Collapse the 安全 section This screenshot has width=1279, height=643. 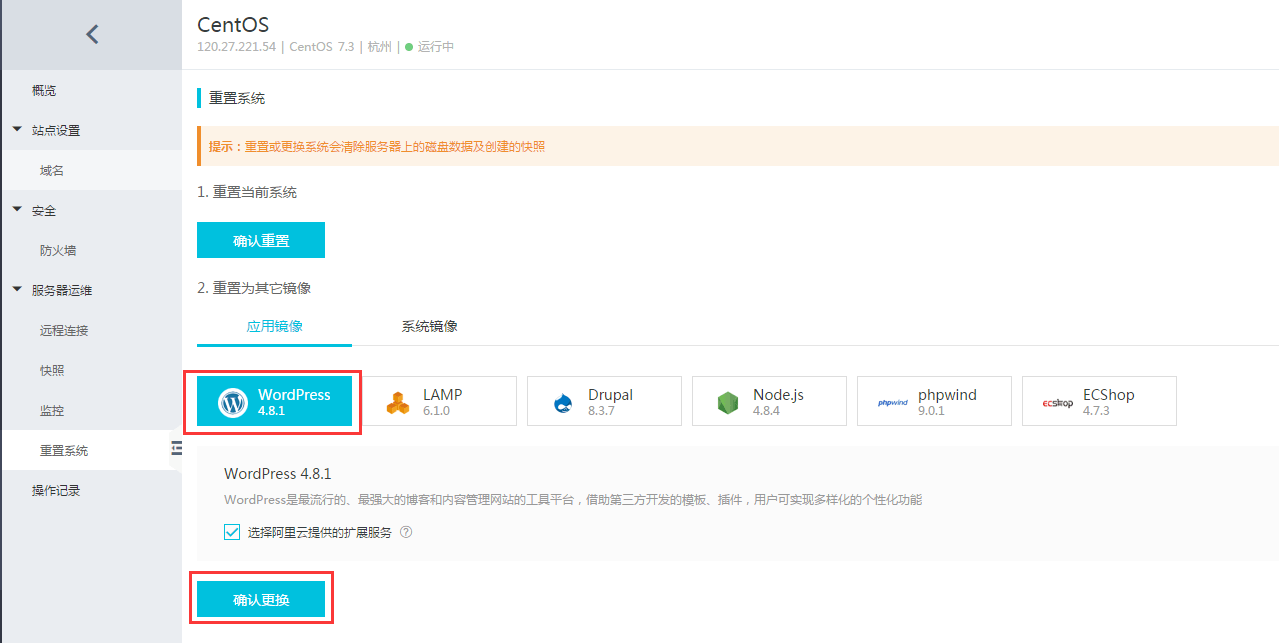click(17, 210)
